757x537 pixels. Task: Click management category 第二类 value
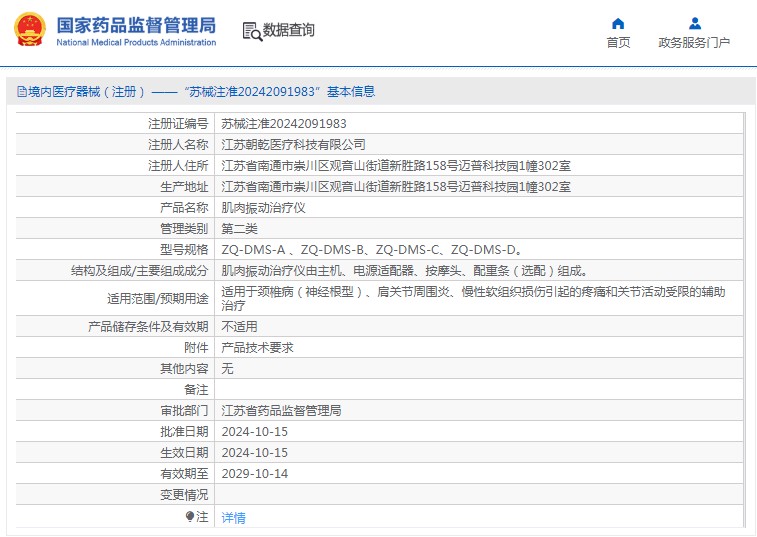[x=239, y=229]
